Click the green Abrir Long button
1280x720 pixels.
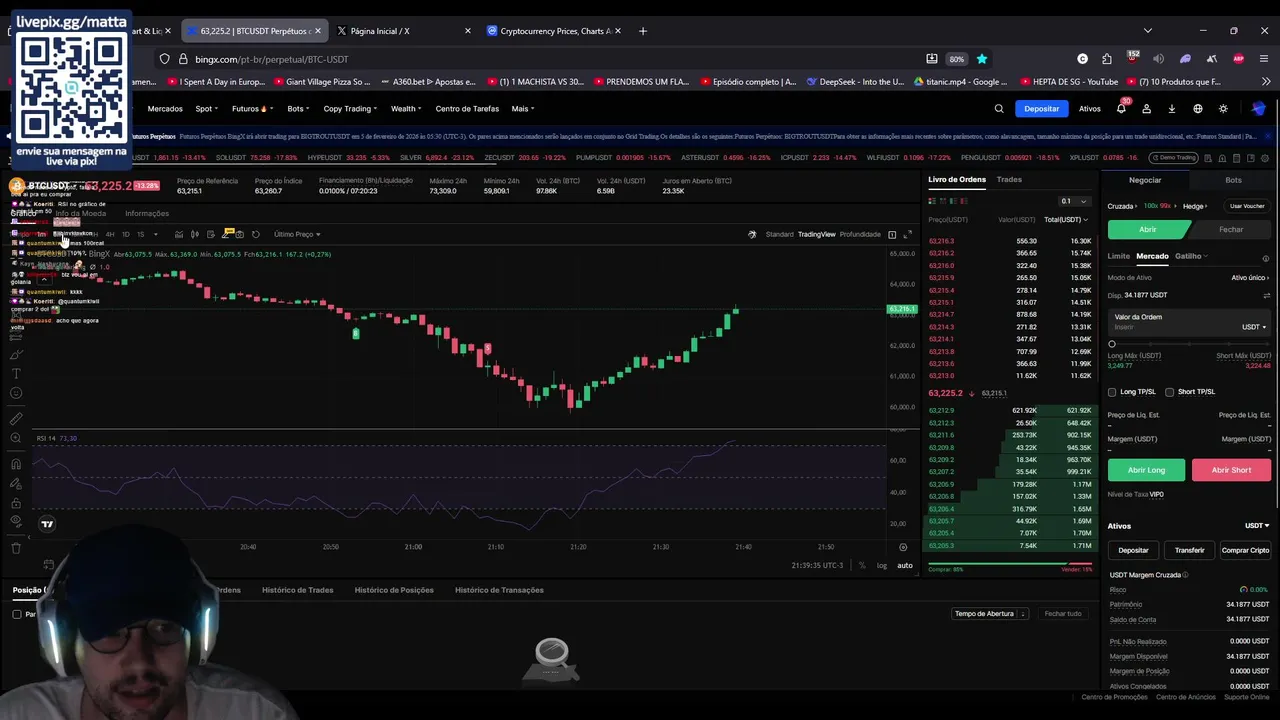point(1146,470)
